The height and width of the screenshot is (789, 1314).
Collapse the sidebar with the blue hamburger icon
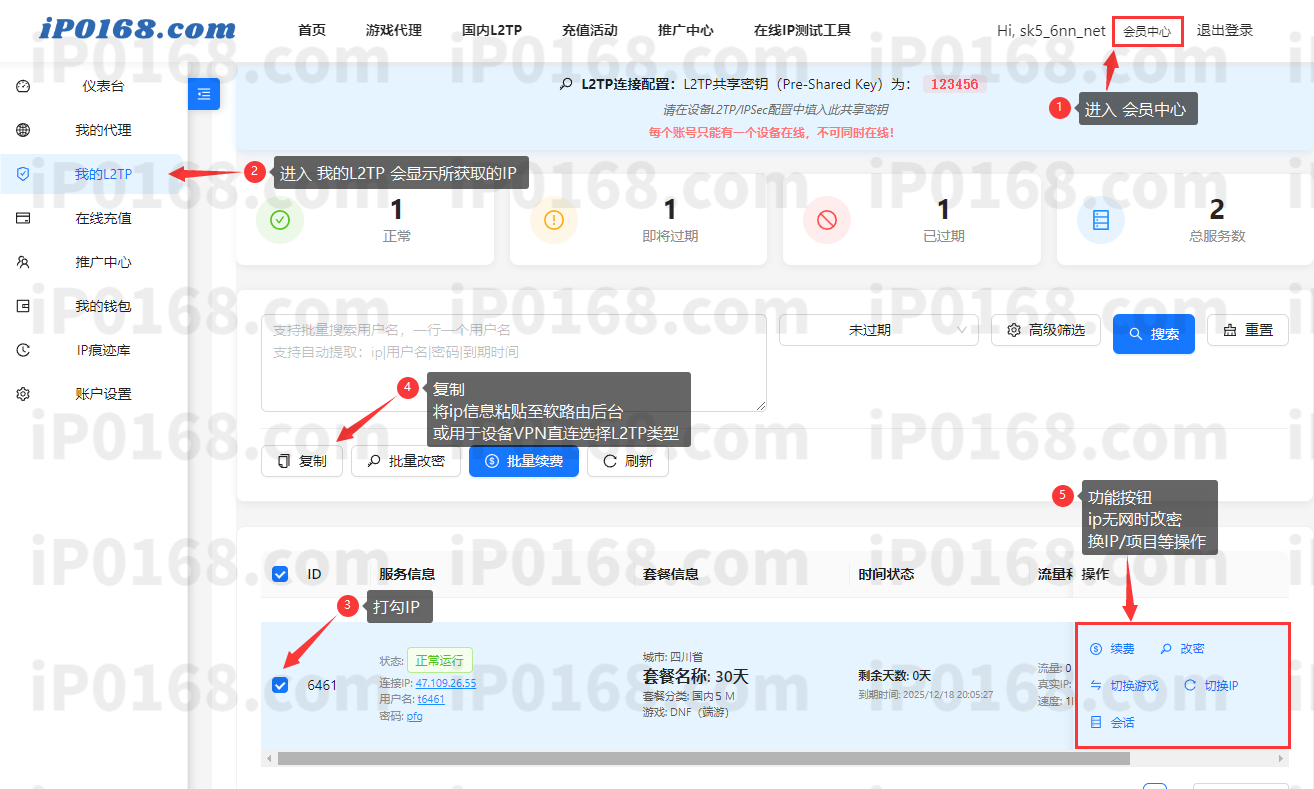click(203, 93)
